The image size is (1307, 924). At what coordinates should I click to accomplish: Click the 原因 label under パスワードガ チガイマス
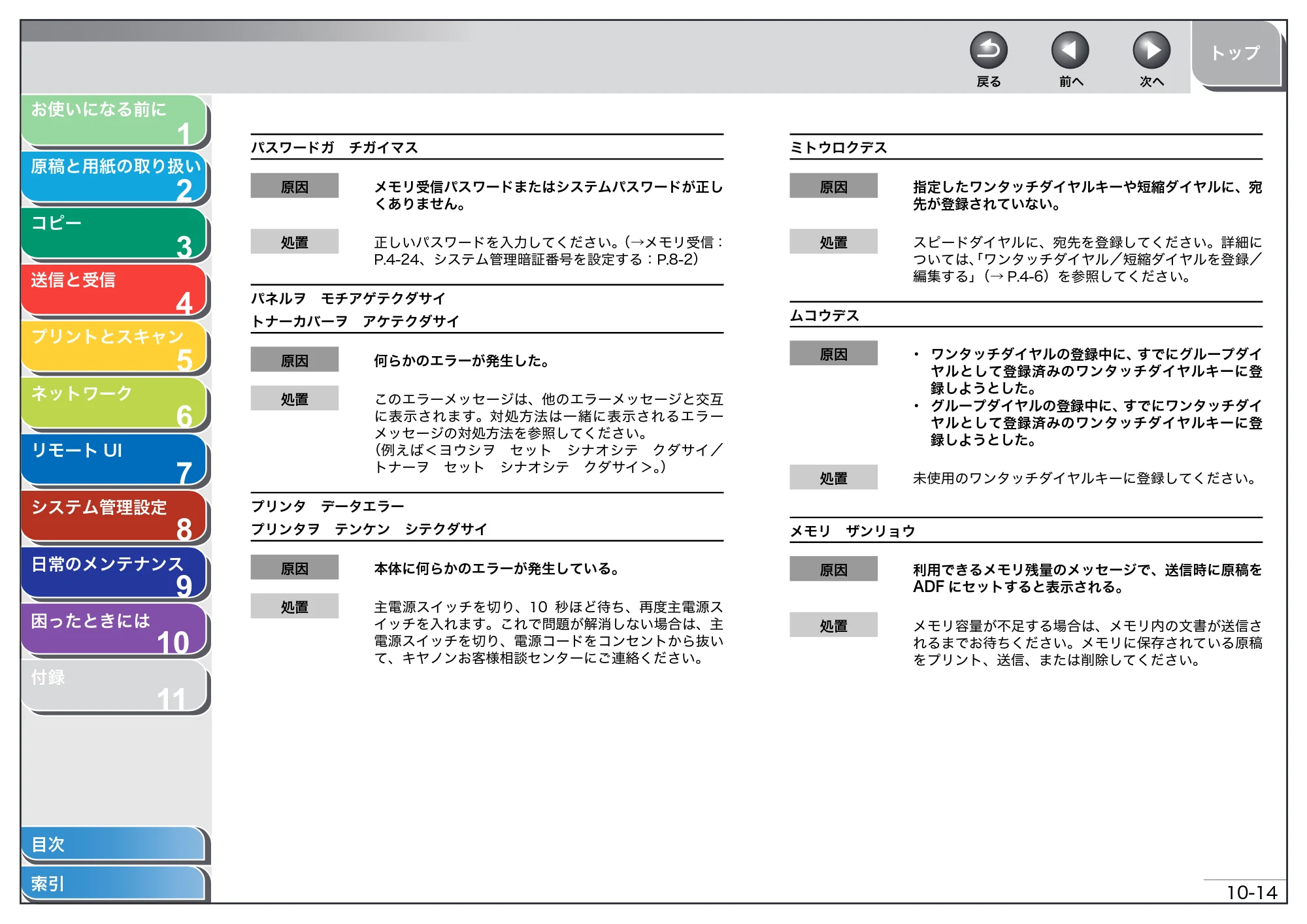[x=295, y=187]
